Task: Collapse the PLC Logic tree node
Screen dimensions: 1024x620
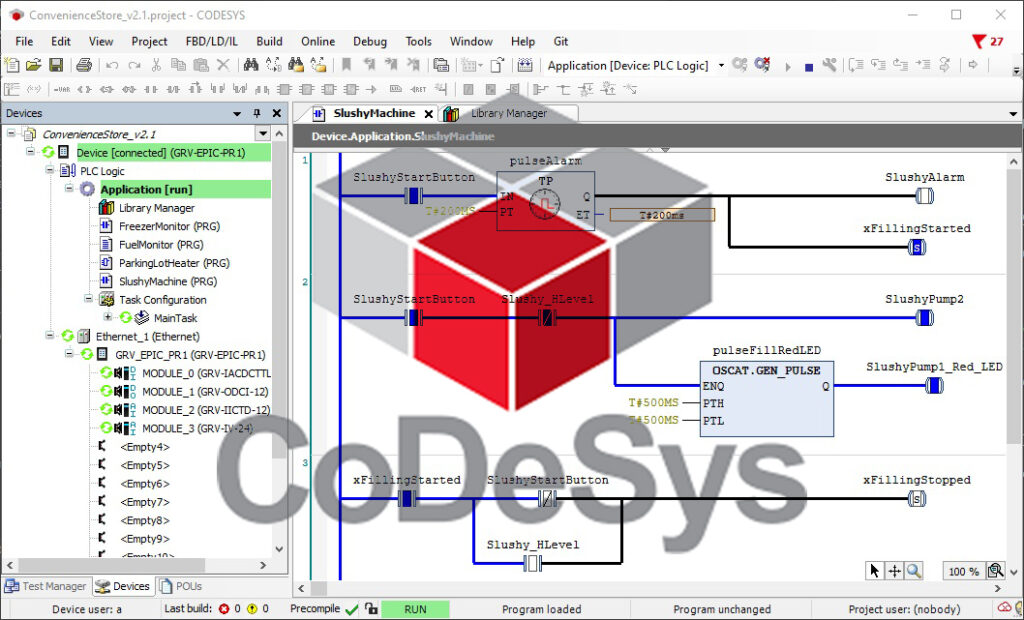Action: (48, 171)
